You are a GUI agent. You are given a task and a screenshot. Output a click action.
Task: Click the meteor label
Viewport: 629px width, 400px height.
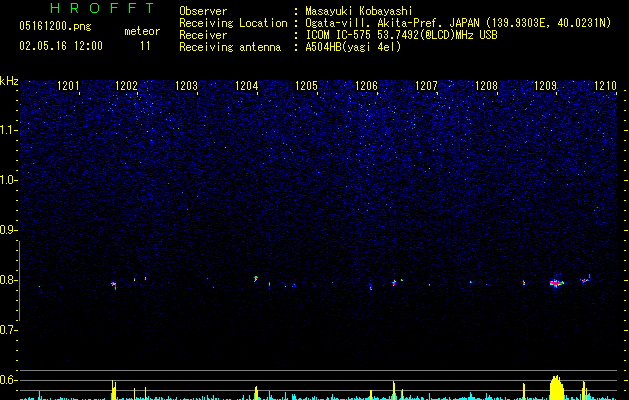[142, 31]
